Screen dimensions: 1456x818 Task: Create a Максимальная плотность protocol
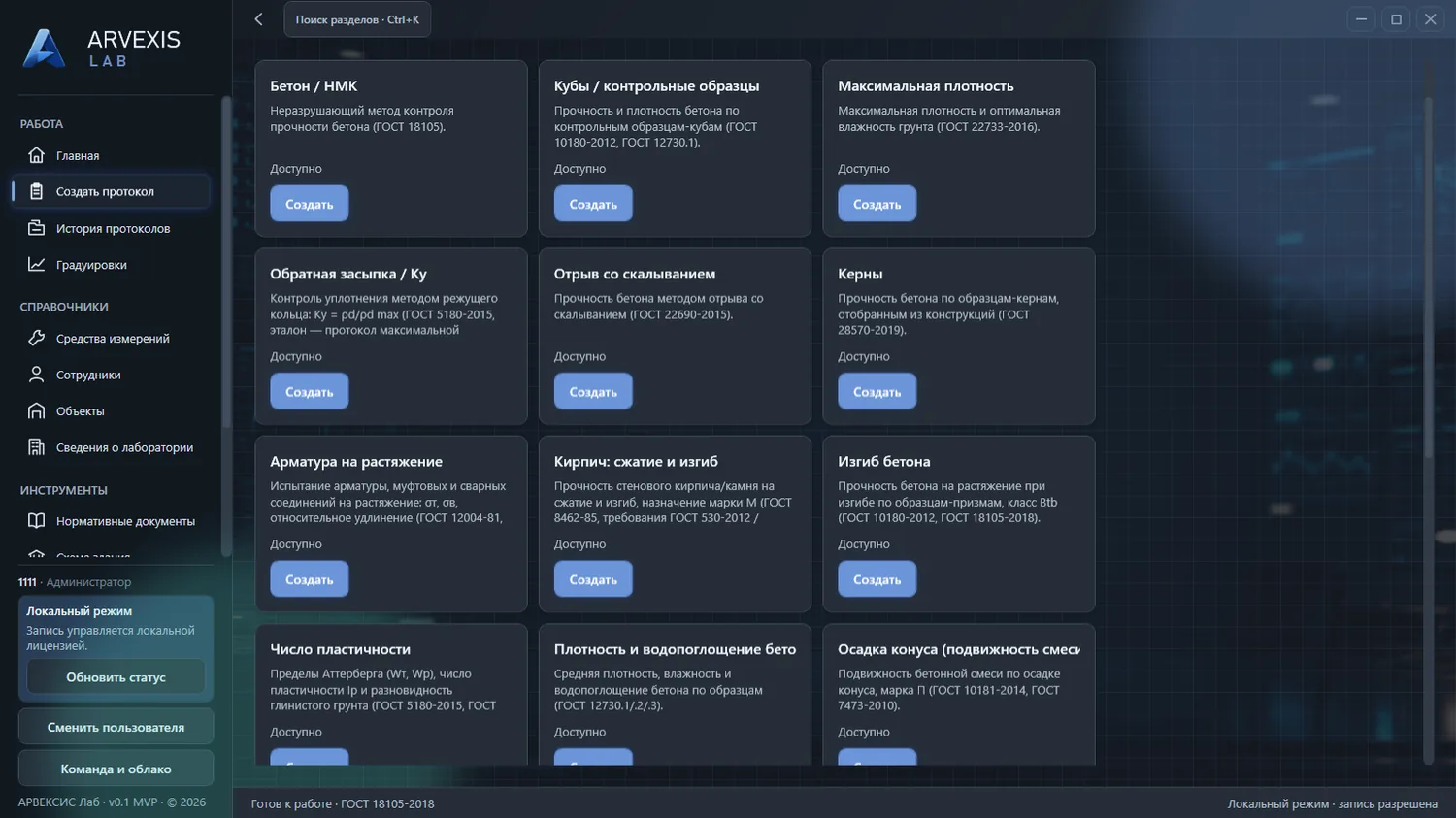(877, 204)
